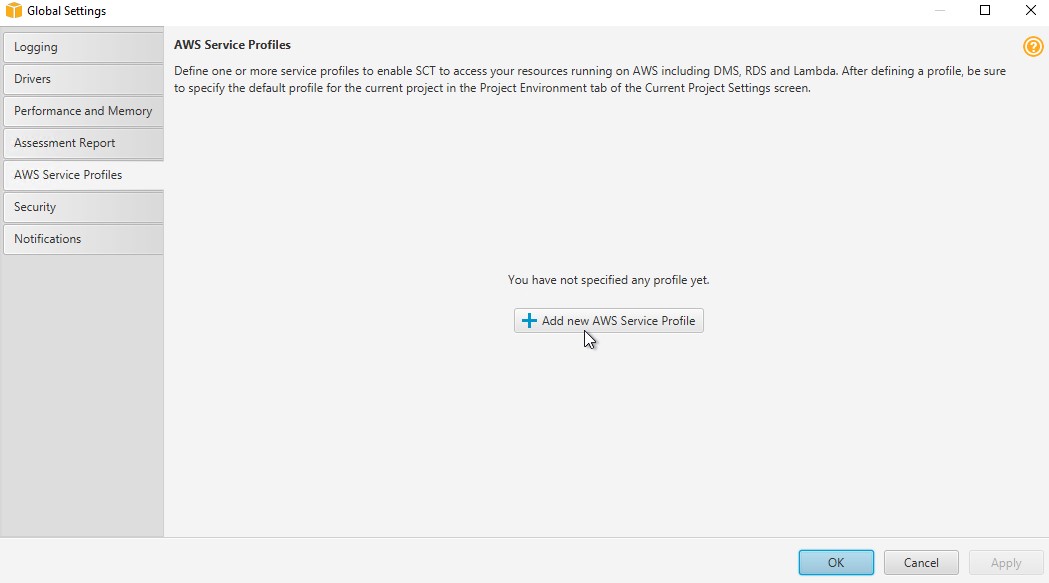Open the Drivers settings tab
1049x583 pixels.
pos(84,79)
